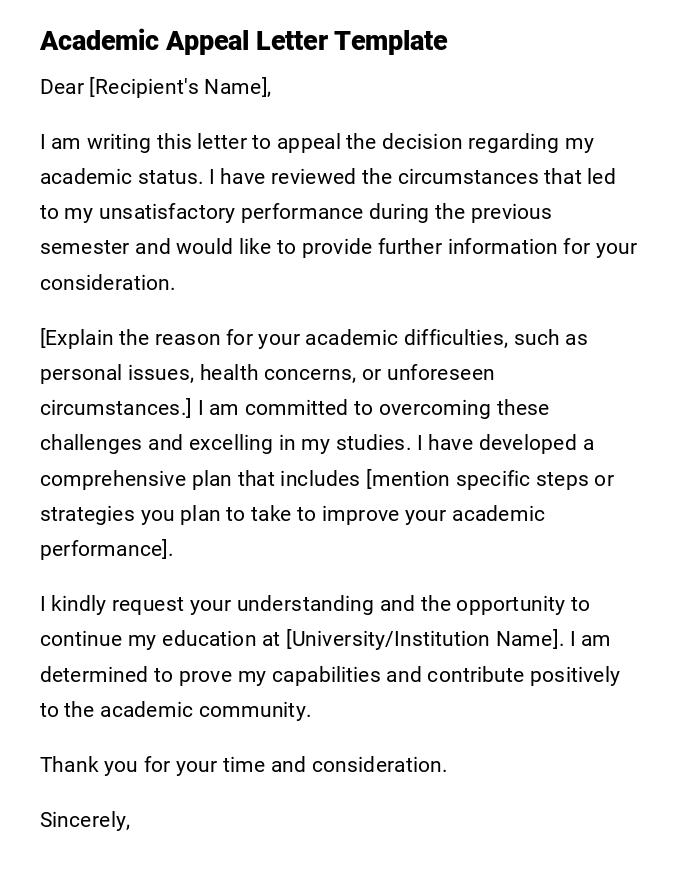Click the word "circumstances.]" closing the placeholder
Viewport: 700px width, 882px height.
pos(115,408)
